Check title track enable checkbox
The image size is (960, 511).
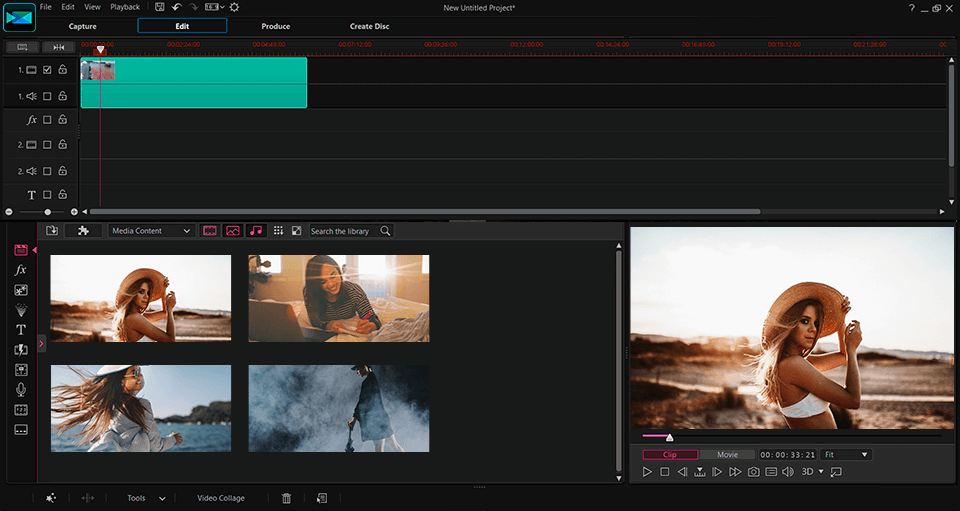click(47, 195)
